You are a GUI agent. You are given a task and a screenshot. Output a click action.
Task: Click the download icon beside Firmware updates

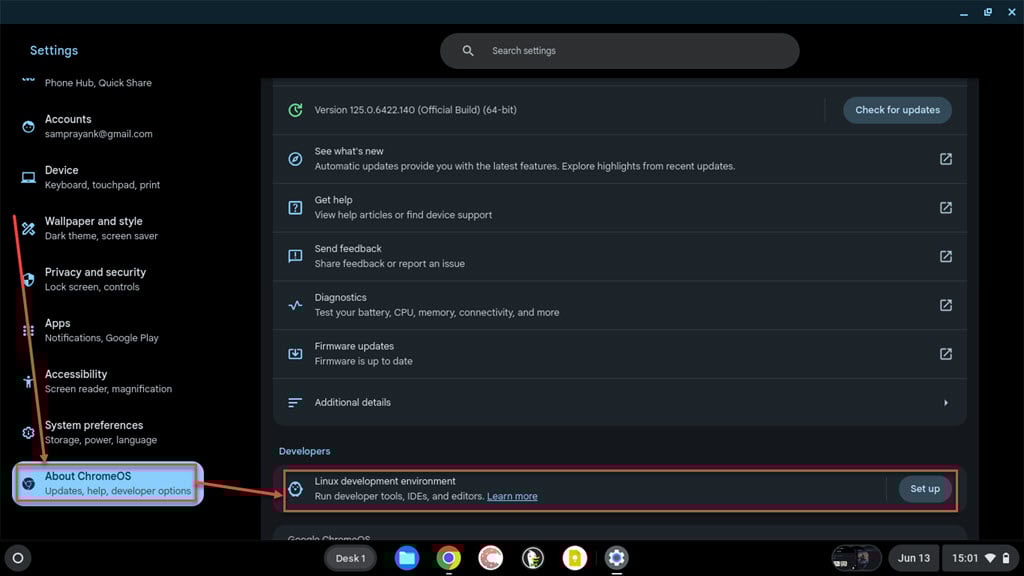click(295, 354)
